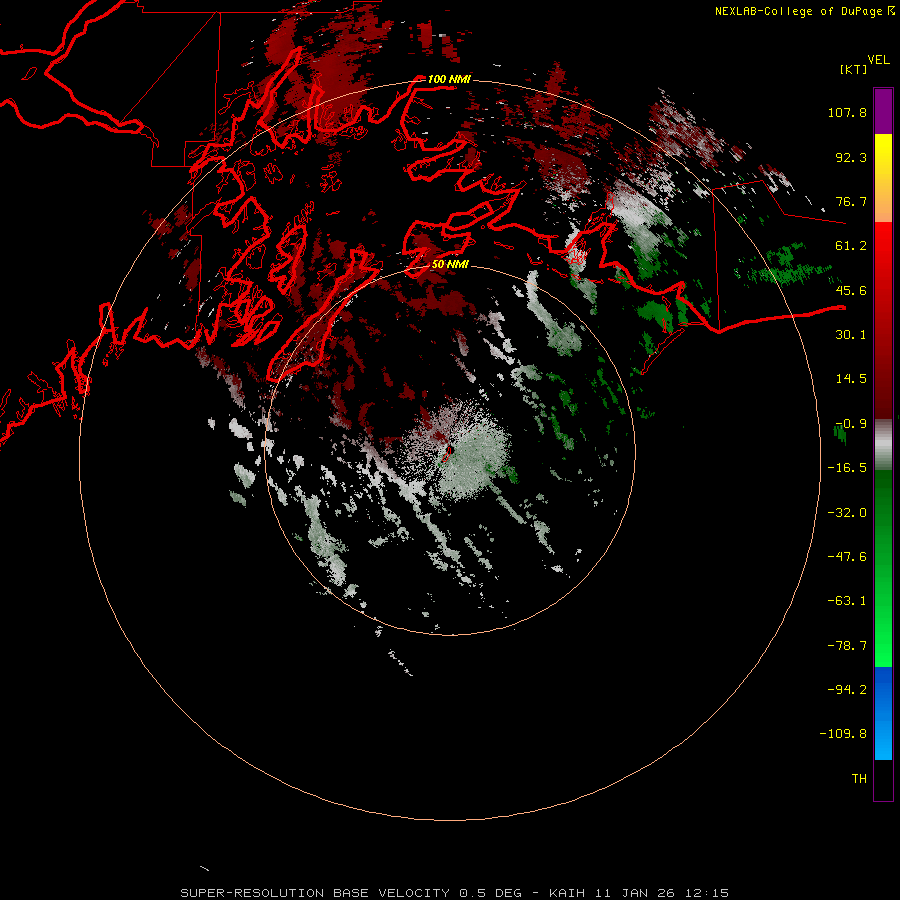The image size is (900, 900).
Task: Click the 92.3 velocity scale value
Action: (x=851, y=157)
